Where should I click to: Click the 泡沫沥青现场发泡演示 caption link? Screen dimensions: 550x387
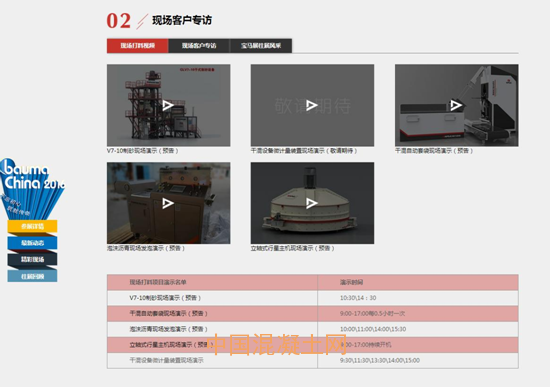pyautogui.click(x=146, y=248)
